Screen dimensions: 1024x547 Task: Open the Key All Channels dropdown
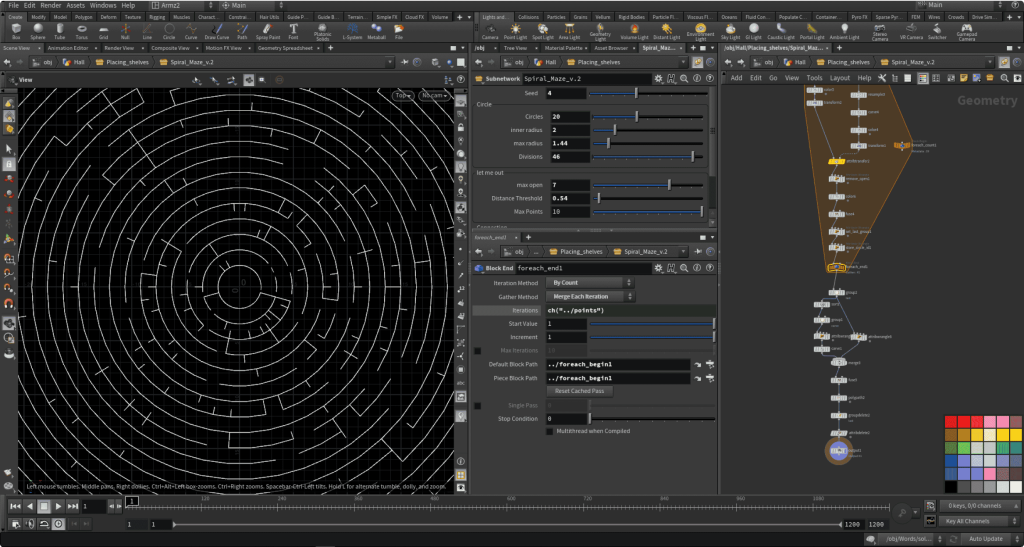pyautogui.click(x=980, y=521)
